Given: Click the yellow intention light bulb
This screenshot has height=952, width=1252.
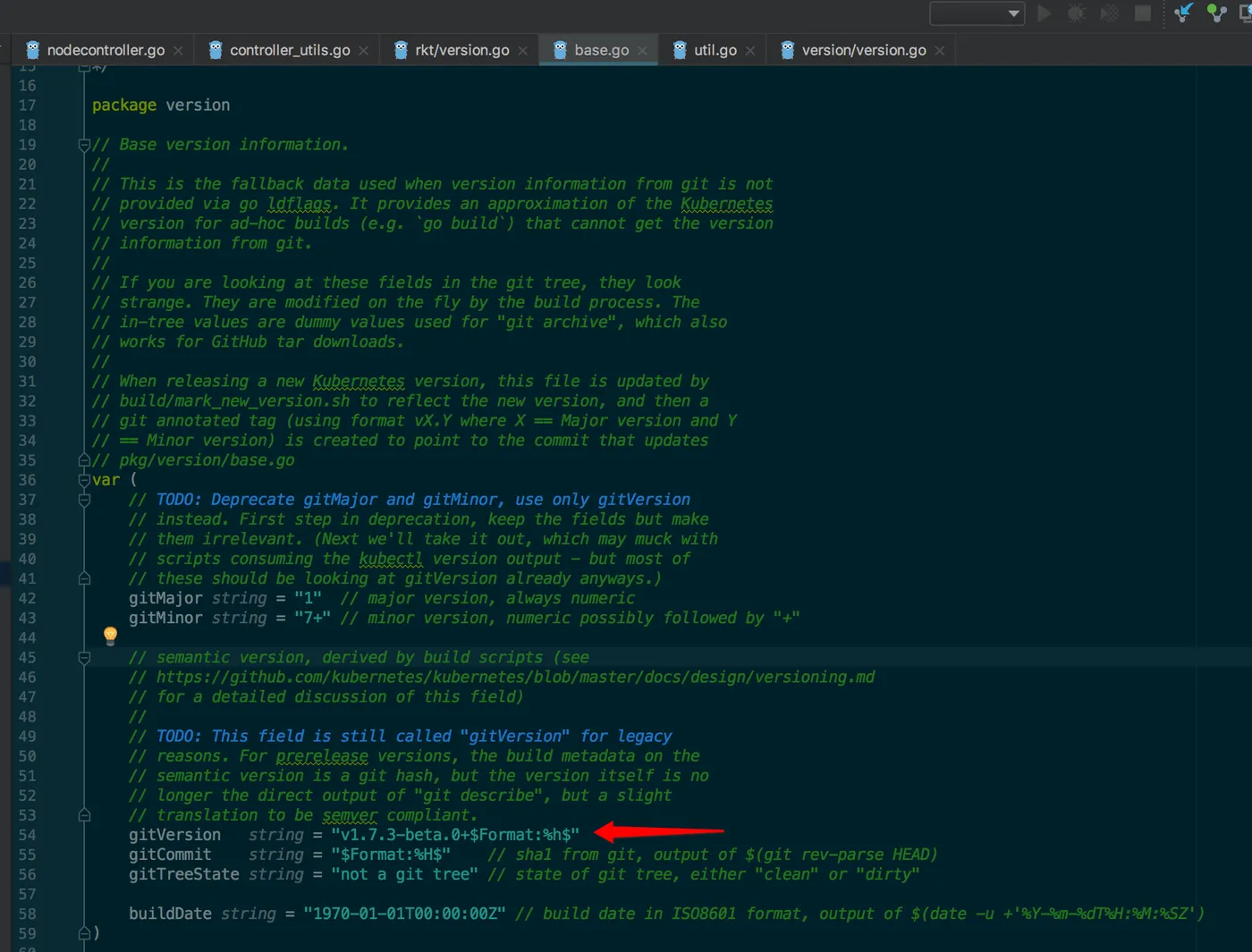Looking at the screenshot, I should (x=110, y=636).
